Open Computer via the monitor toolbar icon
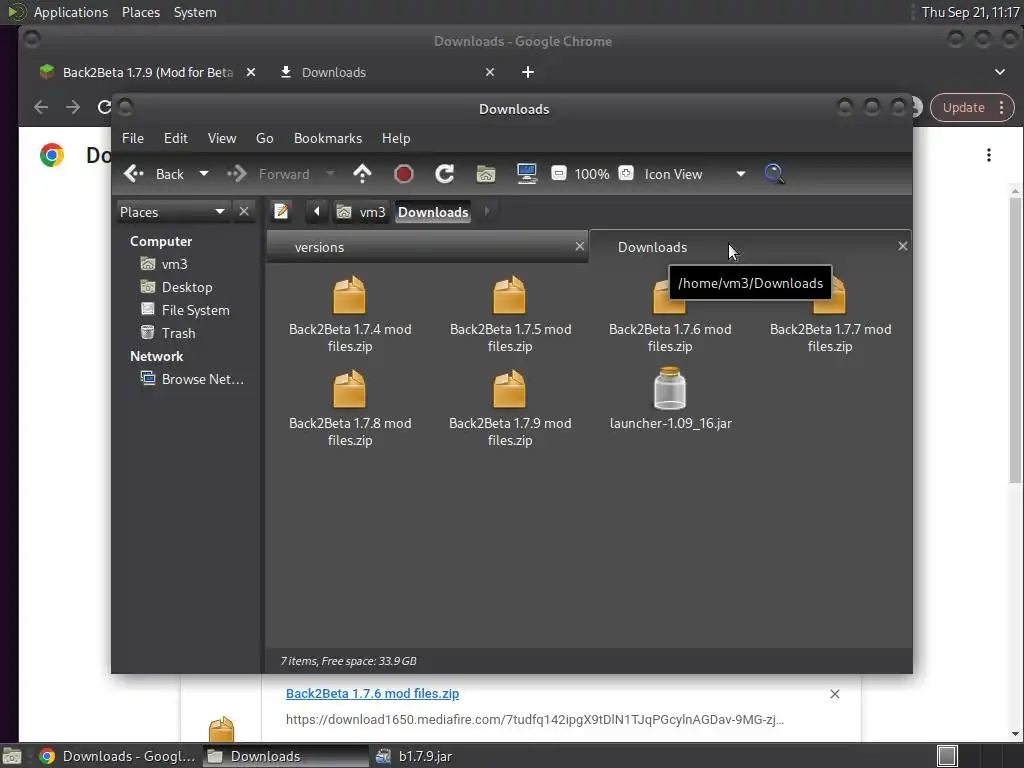The width and height of the screenshot is (1024, 768). [527, 174]
